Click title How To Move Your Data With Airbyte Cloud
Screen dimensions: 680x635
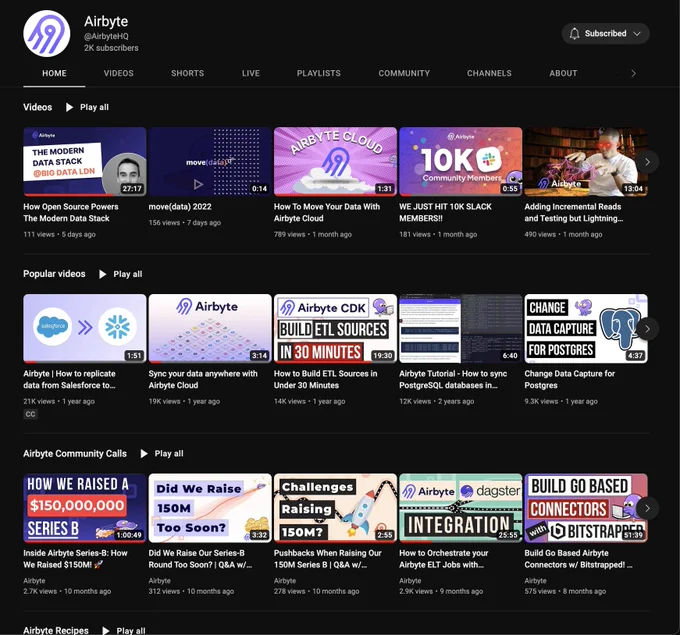point(327,213)
